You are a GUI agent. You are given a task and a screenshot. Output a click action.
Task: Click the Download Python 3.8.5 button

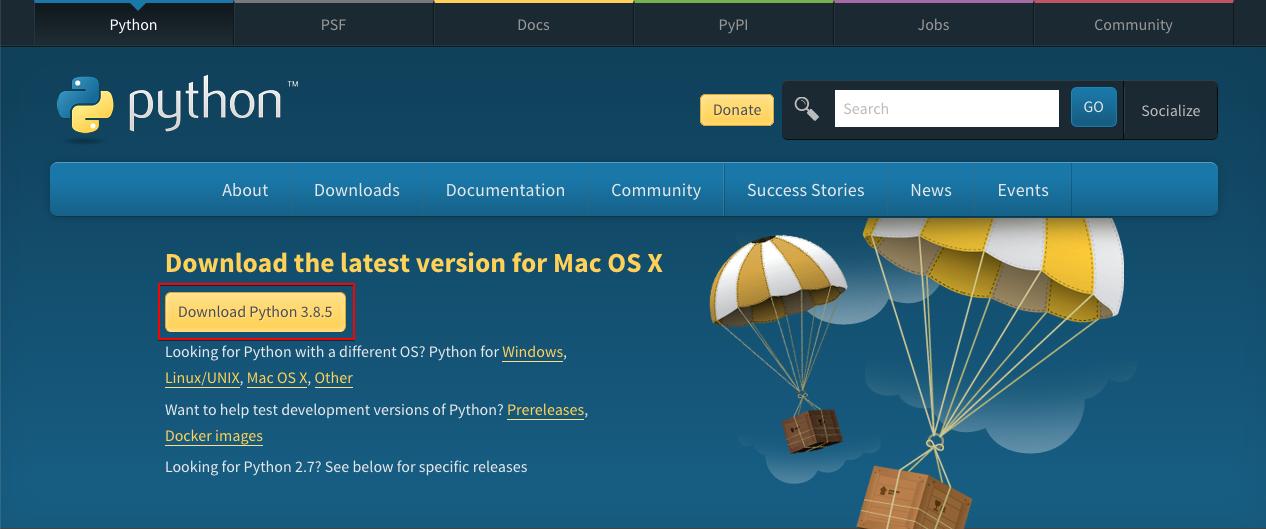point(255,312)
